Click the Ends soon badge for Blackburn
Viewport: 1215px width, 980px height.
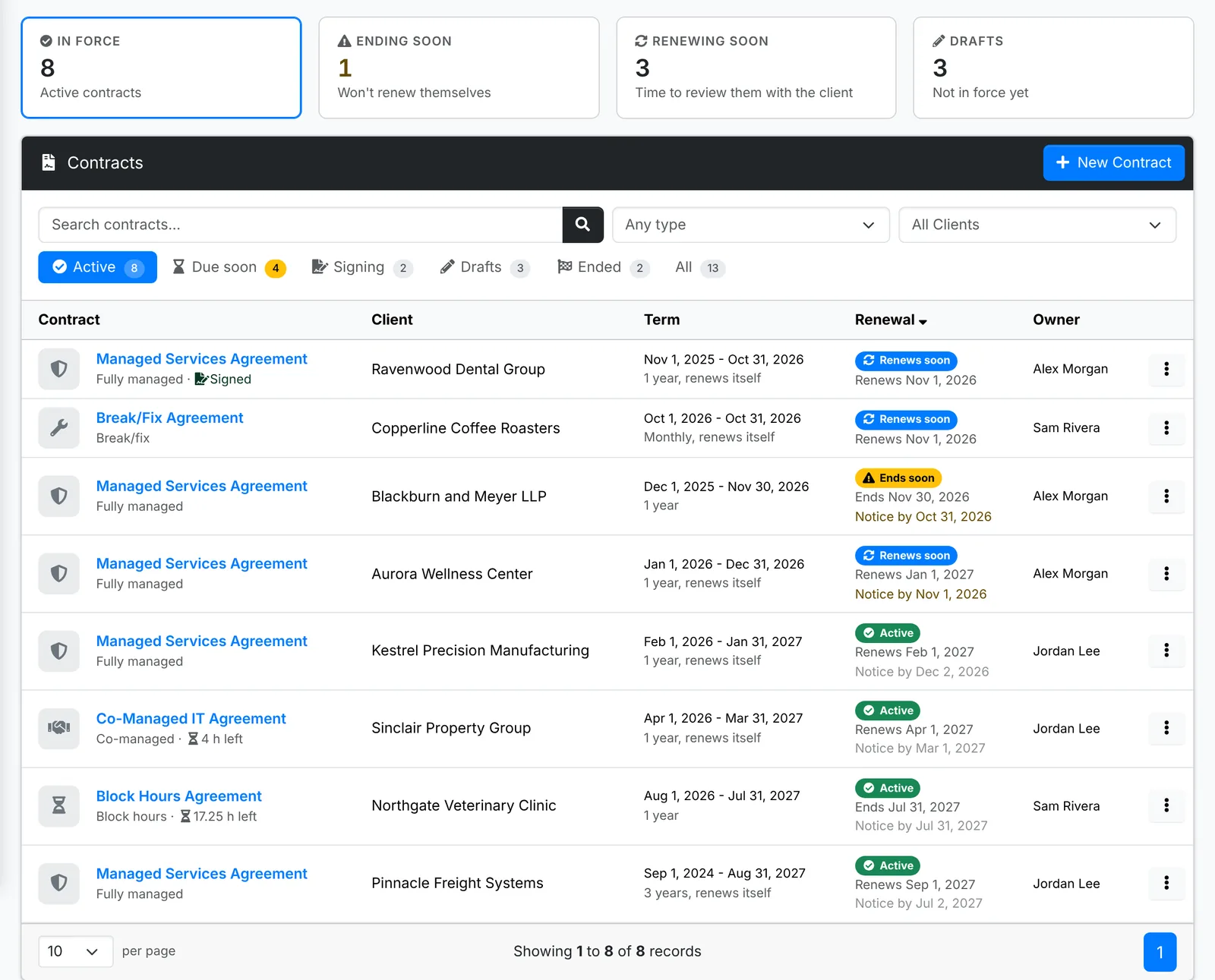898,478
